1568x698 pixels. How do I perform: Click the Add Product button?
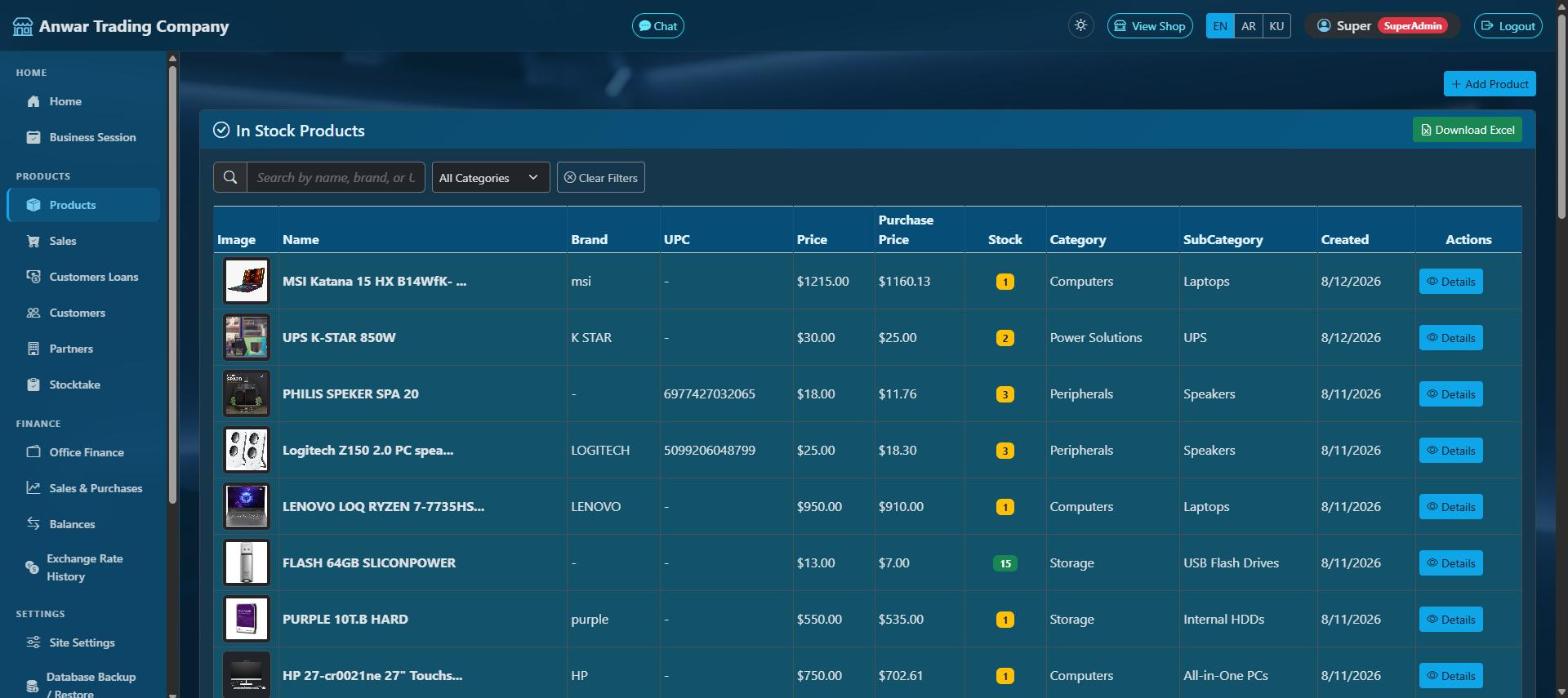1489,84
